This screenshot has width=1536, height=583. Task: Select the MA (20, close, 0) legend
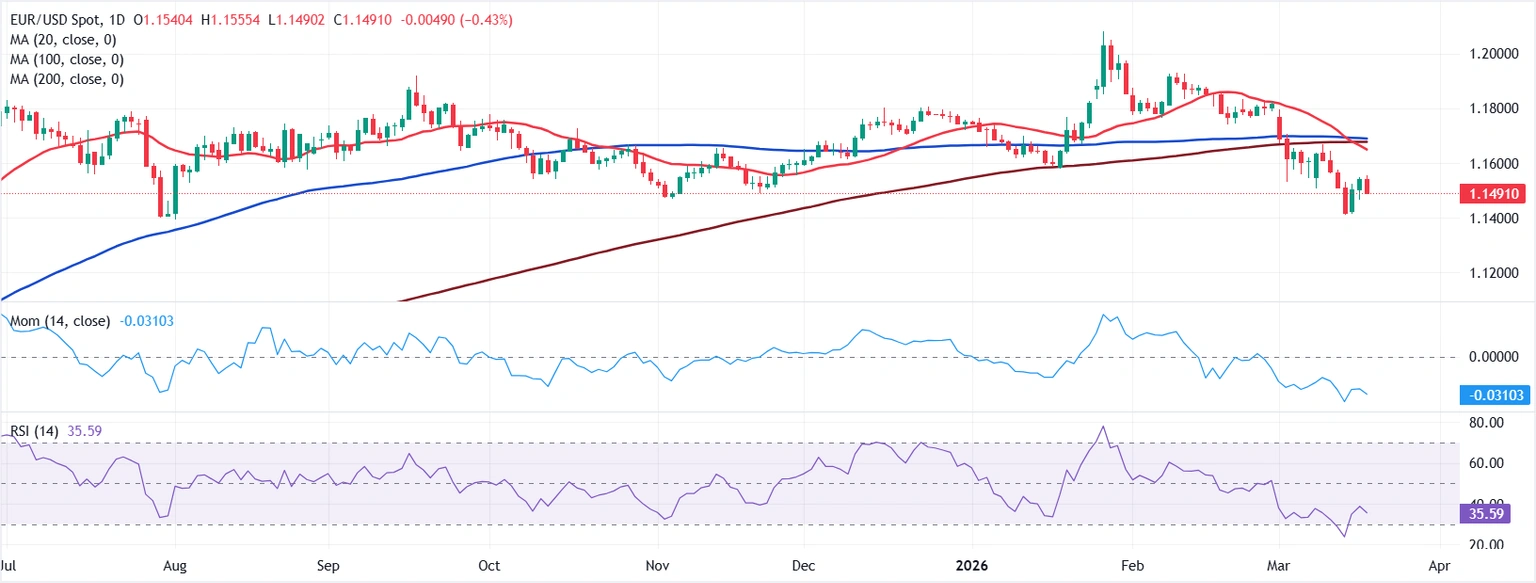coord(65,40)
